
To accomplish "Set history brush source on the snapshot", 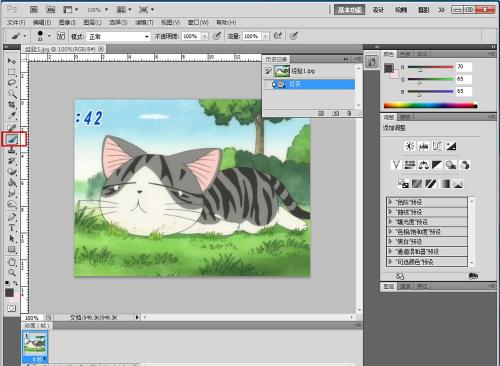I will pos(268,71).
